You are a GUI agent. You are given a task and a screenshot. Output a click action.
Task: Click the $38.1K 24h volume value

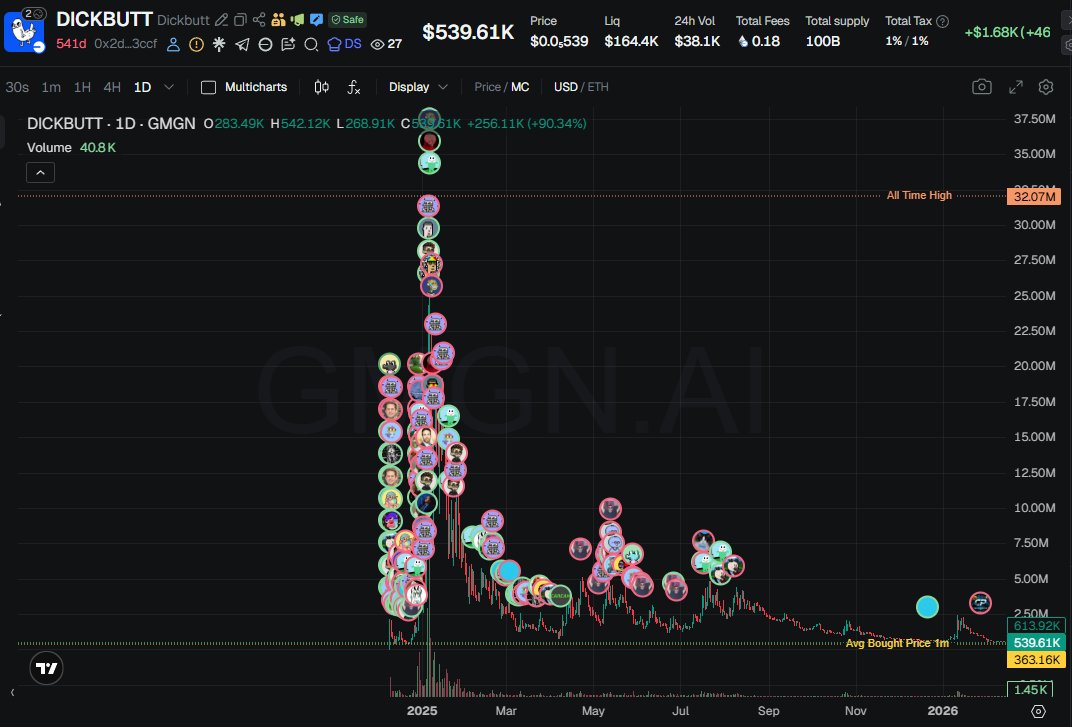[x=697, y=41]
